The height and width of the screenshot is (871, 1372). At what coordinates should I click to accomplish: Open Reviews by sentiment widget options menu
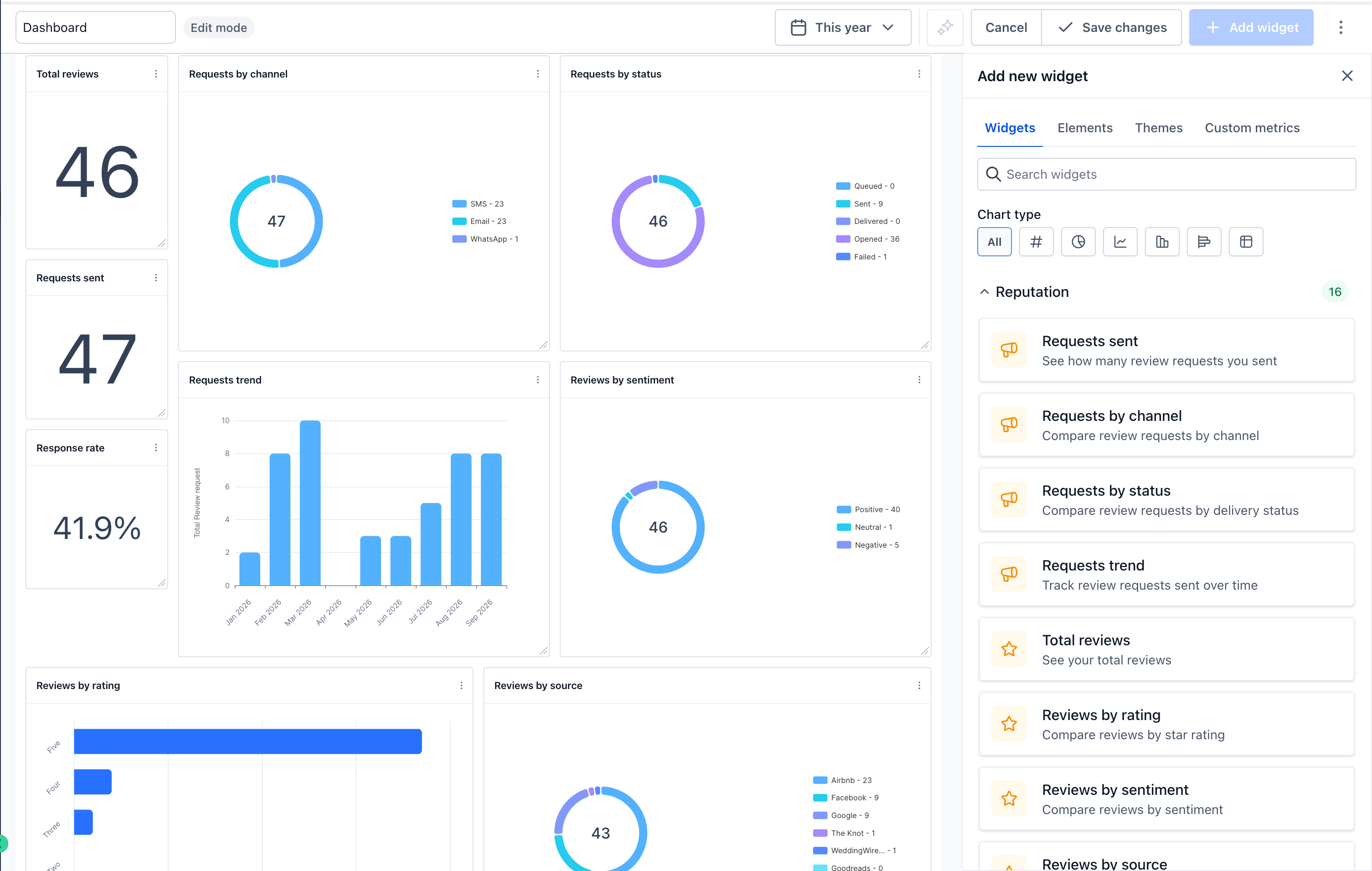coord(919,379)
